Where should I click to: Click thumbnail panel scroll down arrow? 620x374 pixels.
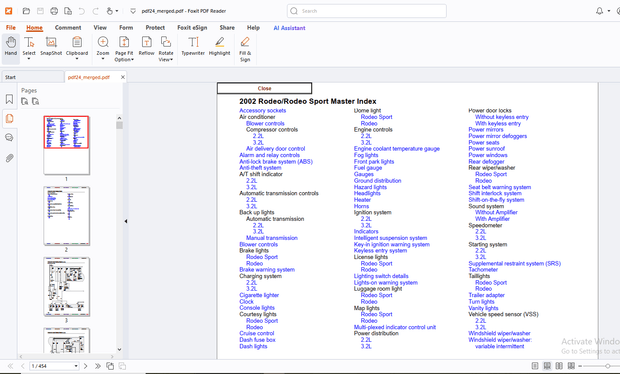[119, 349]
